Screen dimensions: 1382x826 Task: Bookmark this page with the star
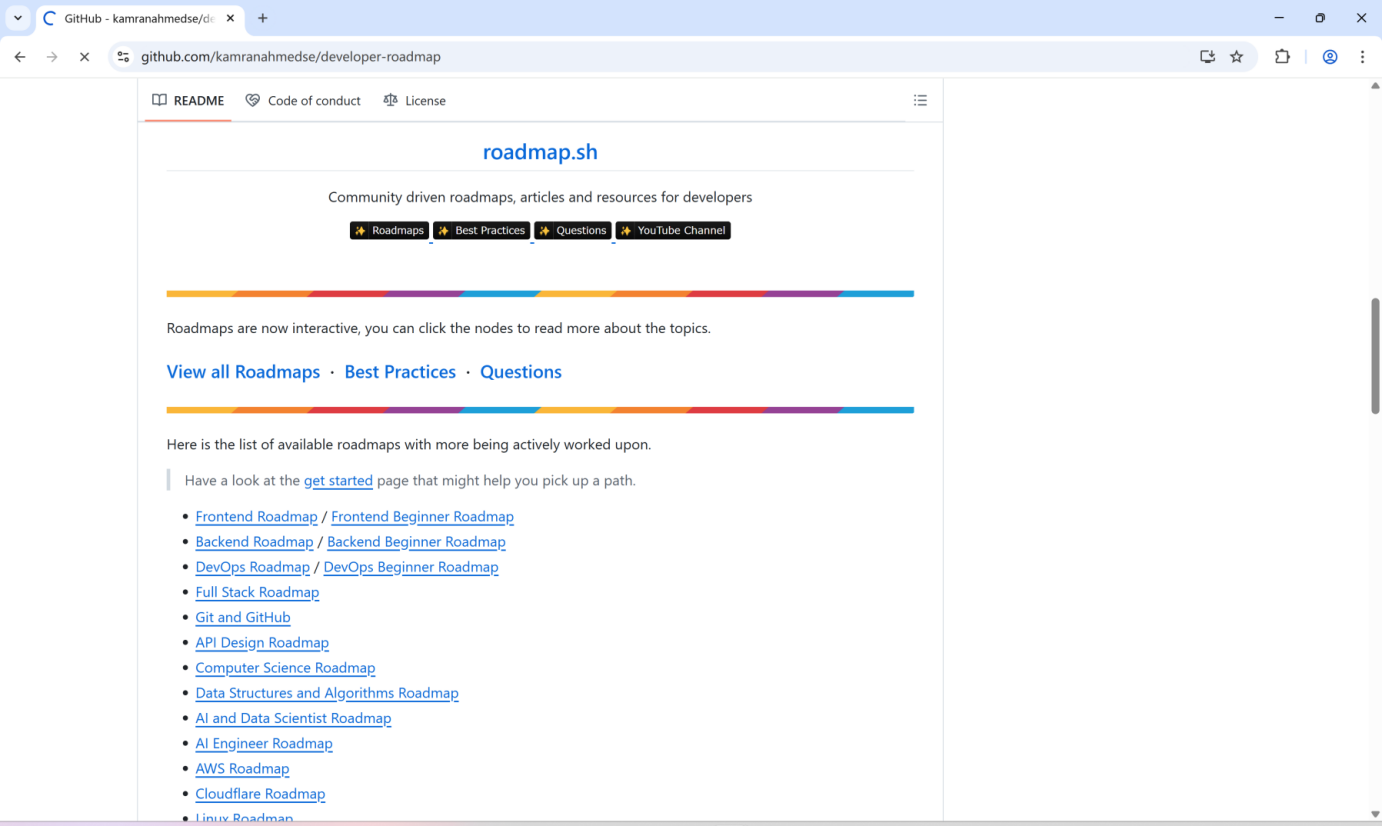click(1237, 57)
